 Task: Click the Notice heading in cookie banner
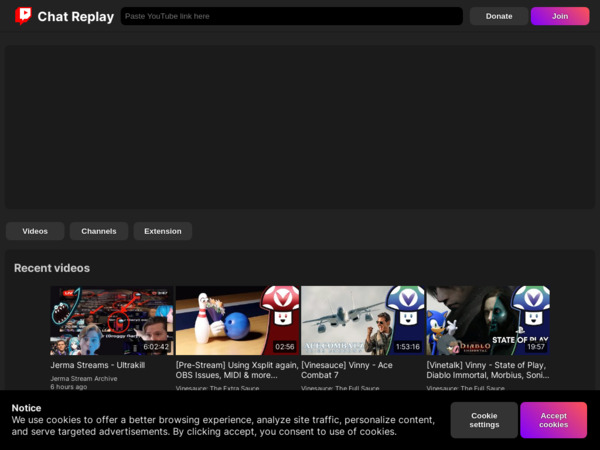coord(26,408)
